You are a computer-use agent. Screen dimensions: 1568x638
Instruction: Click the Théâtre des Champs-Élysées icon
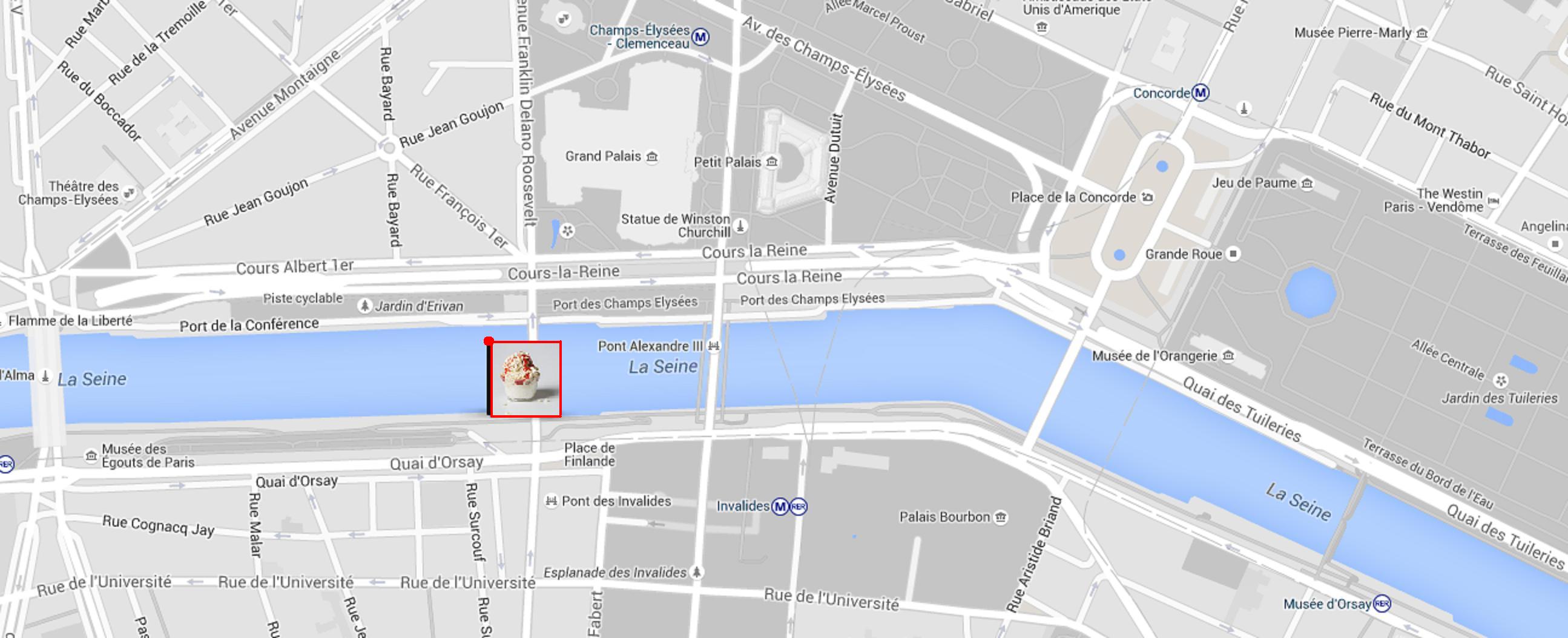click(129, 194)
